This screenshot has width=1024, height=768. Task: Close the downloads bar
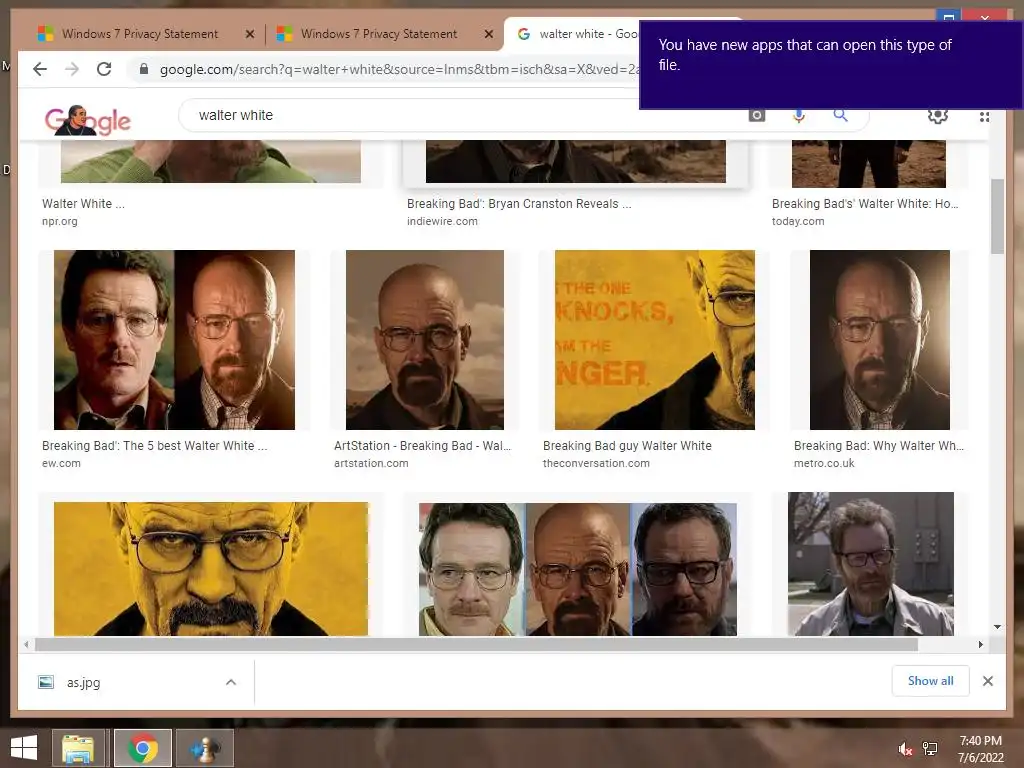click(x=987, y=681)
